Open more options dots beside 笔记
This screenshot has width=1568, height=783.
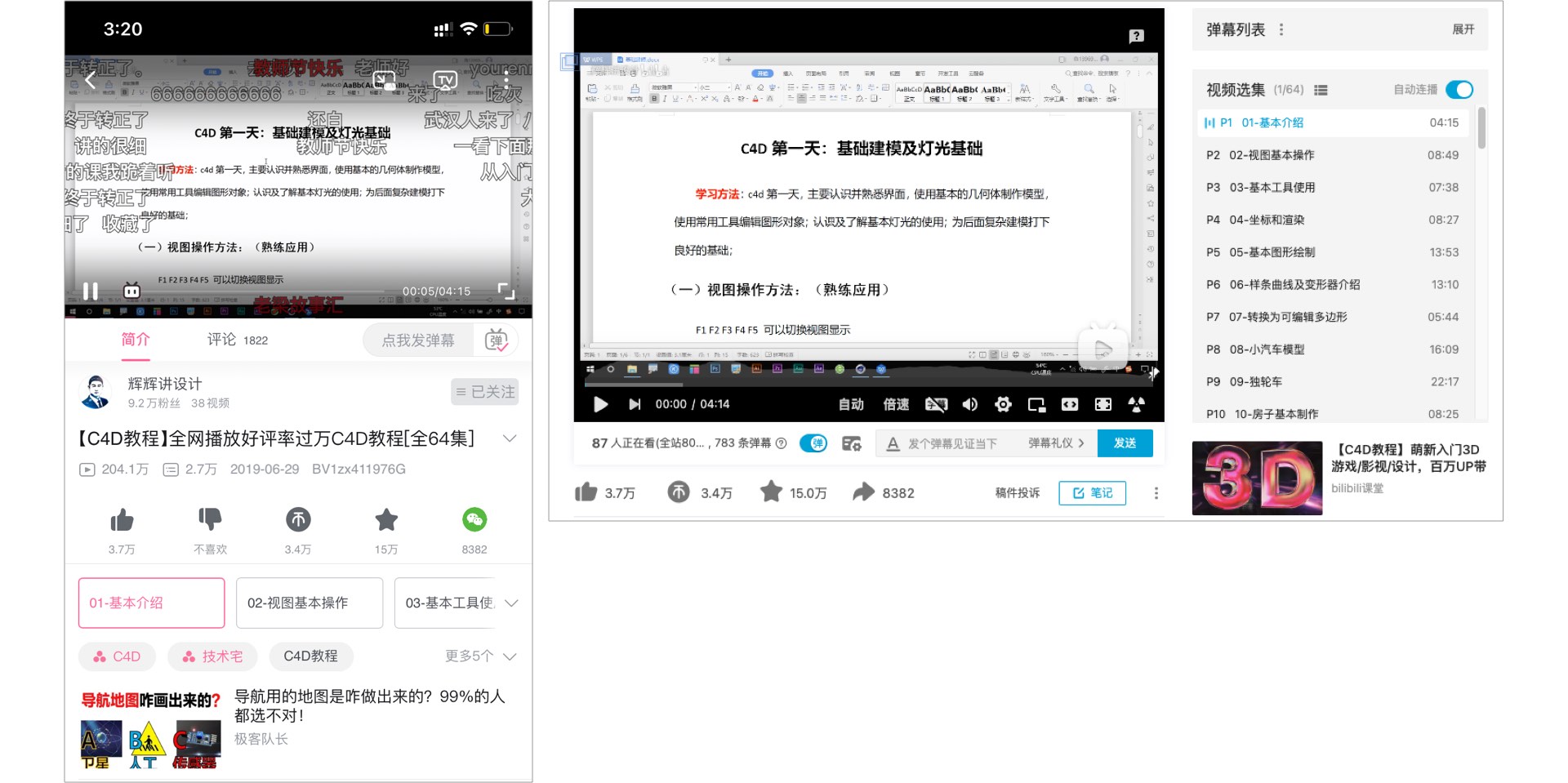[x=1156, y=493]
